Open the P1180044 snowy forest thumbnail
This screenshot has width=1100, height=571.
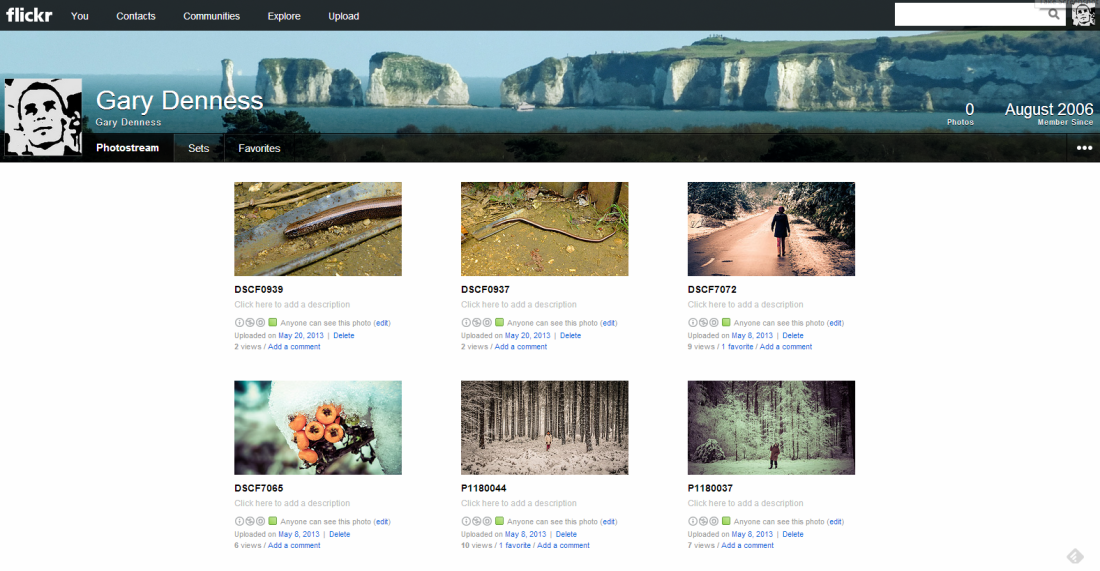coord(544,427)
